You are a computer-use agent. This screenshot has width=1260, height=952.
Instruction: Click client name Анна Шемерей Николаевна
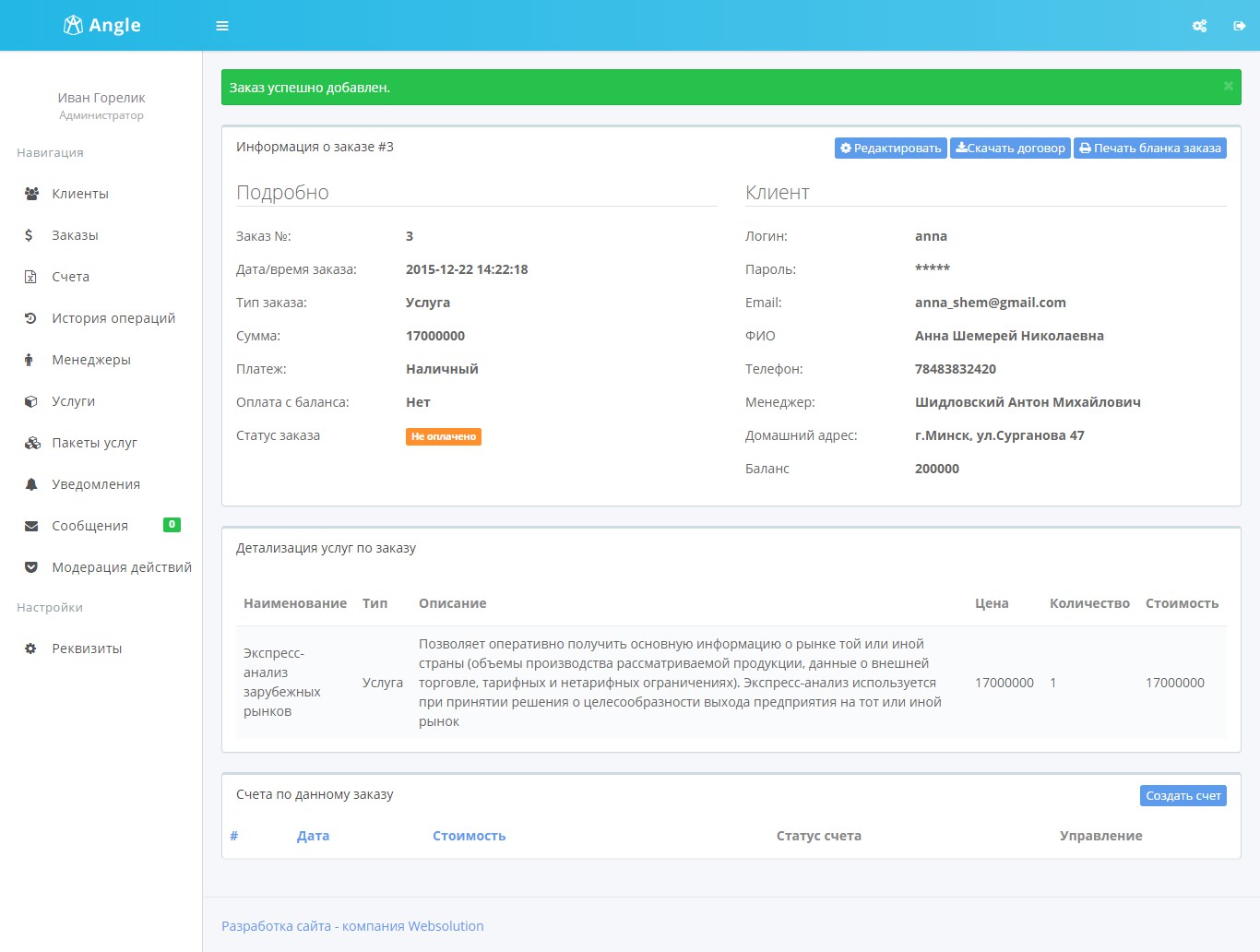point(1009,336)
